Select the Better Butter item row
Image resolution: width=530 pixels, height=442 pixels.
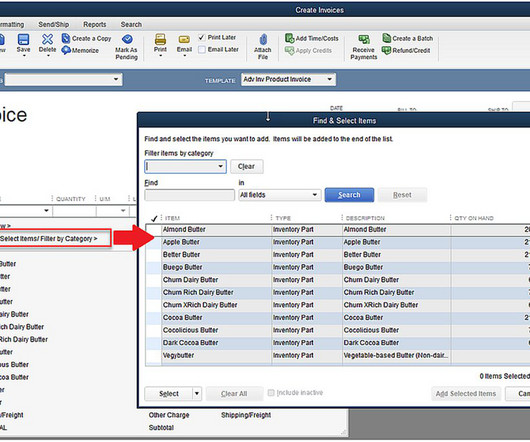(x=338, y=255)
